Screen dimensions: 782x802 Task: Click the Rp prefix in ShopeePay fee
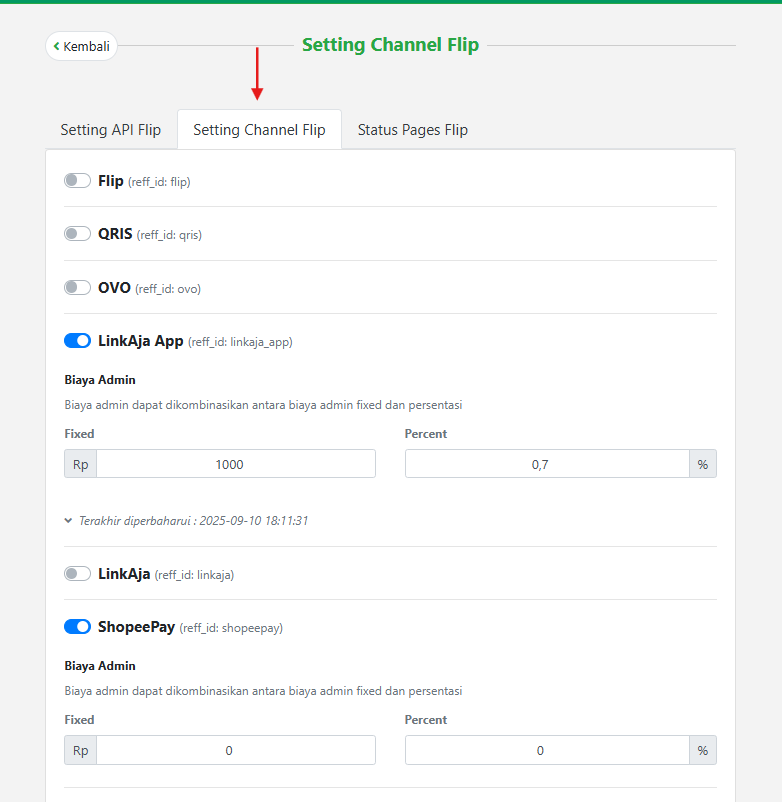80,750
